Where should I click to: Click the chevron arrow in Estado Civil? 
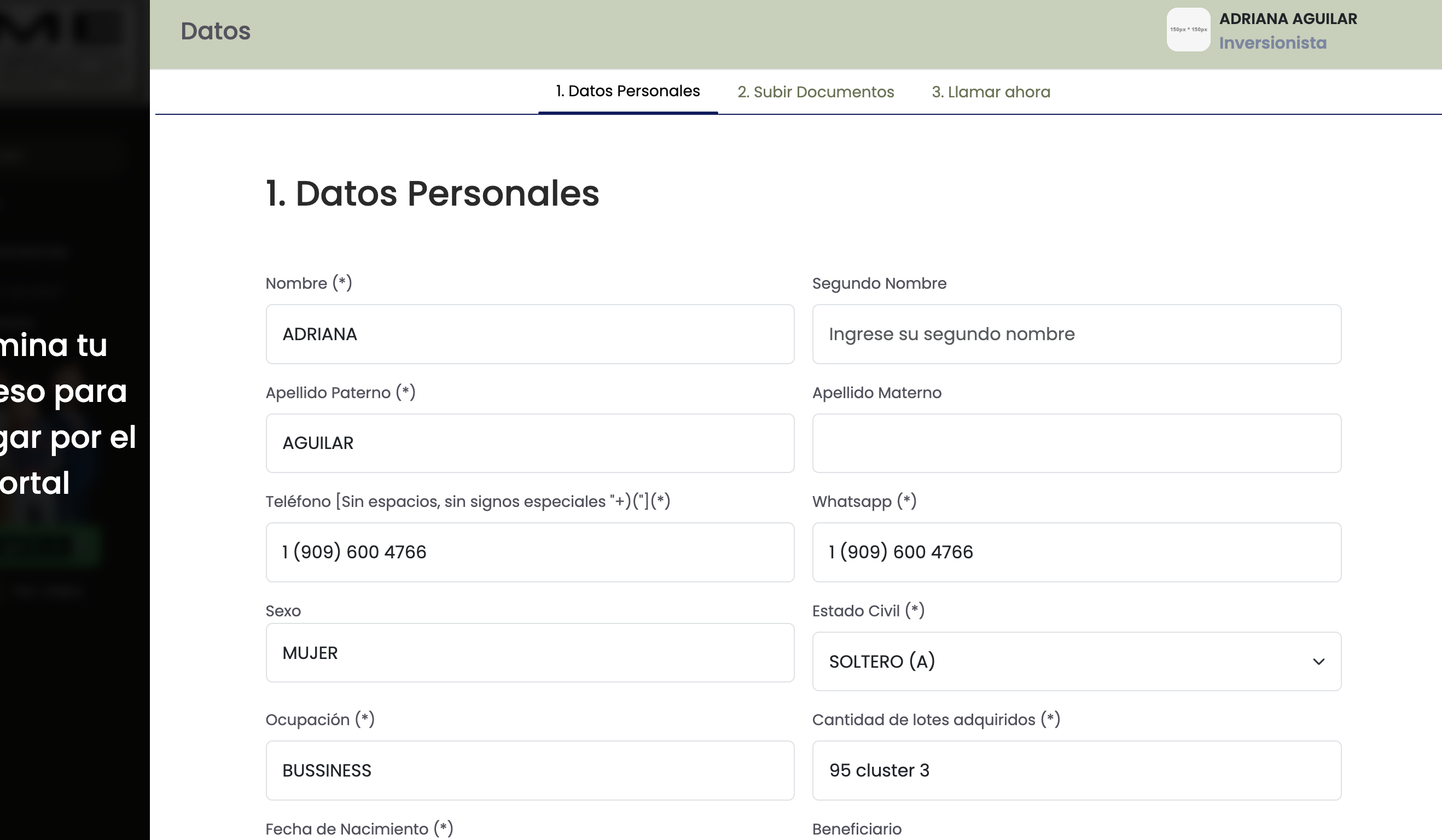[x=1318, y=662]
